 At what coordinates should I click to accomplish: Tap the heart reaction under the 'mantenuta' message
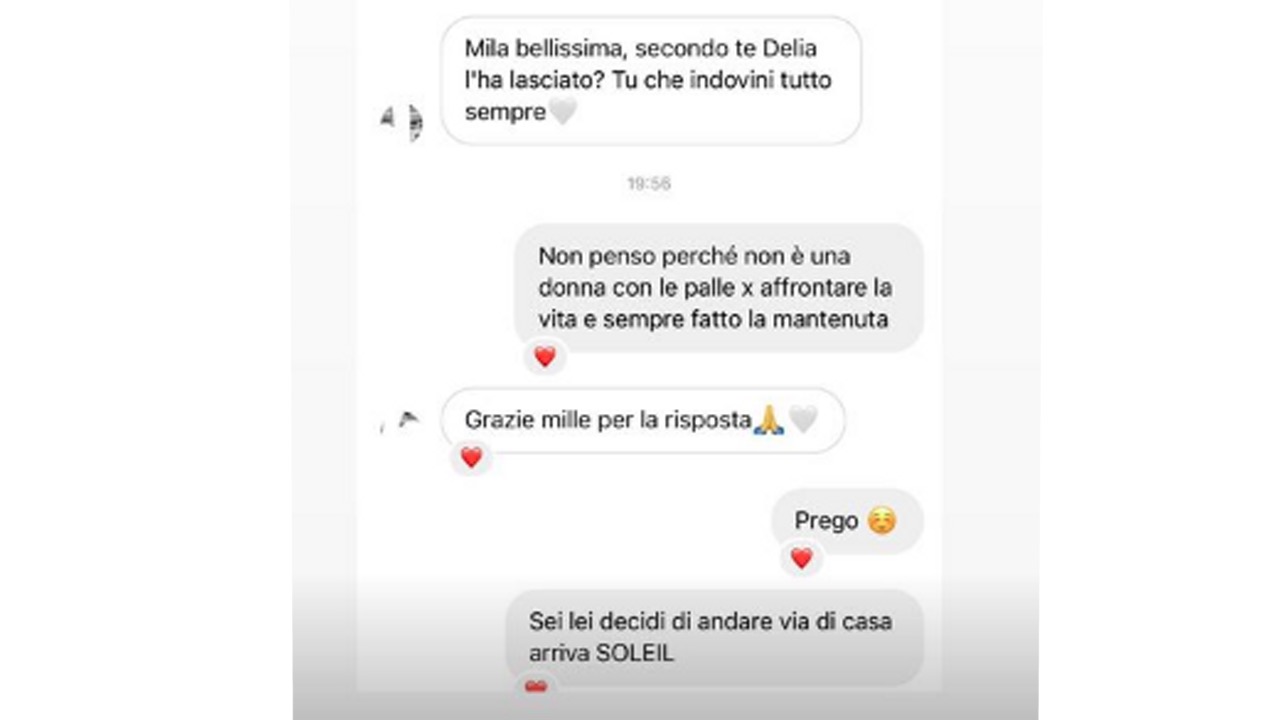click(544, 356)
